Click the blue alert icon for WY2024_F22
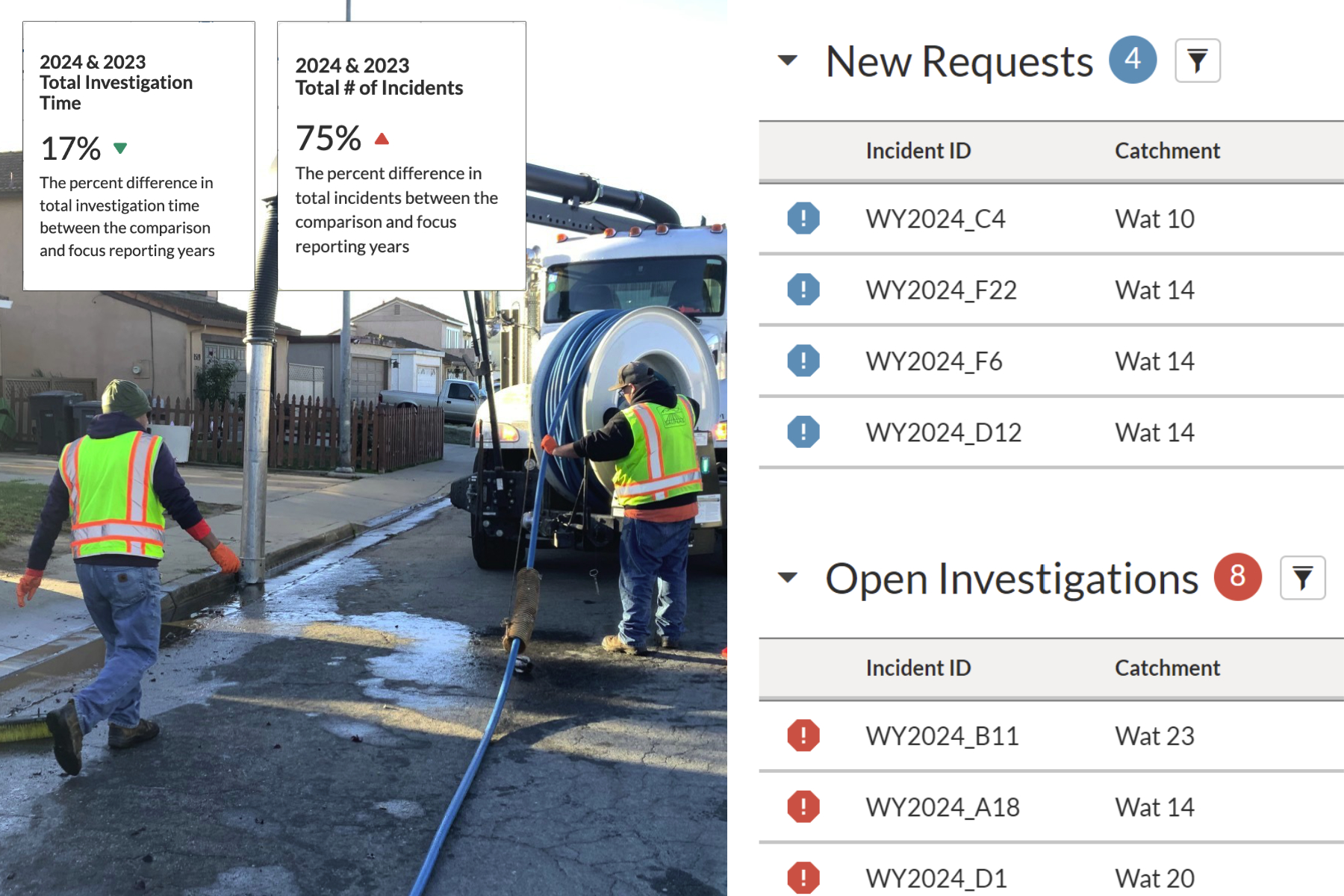 803,290
